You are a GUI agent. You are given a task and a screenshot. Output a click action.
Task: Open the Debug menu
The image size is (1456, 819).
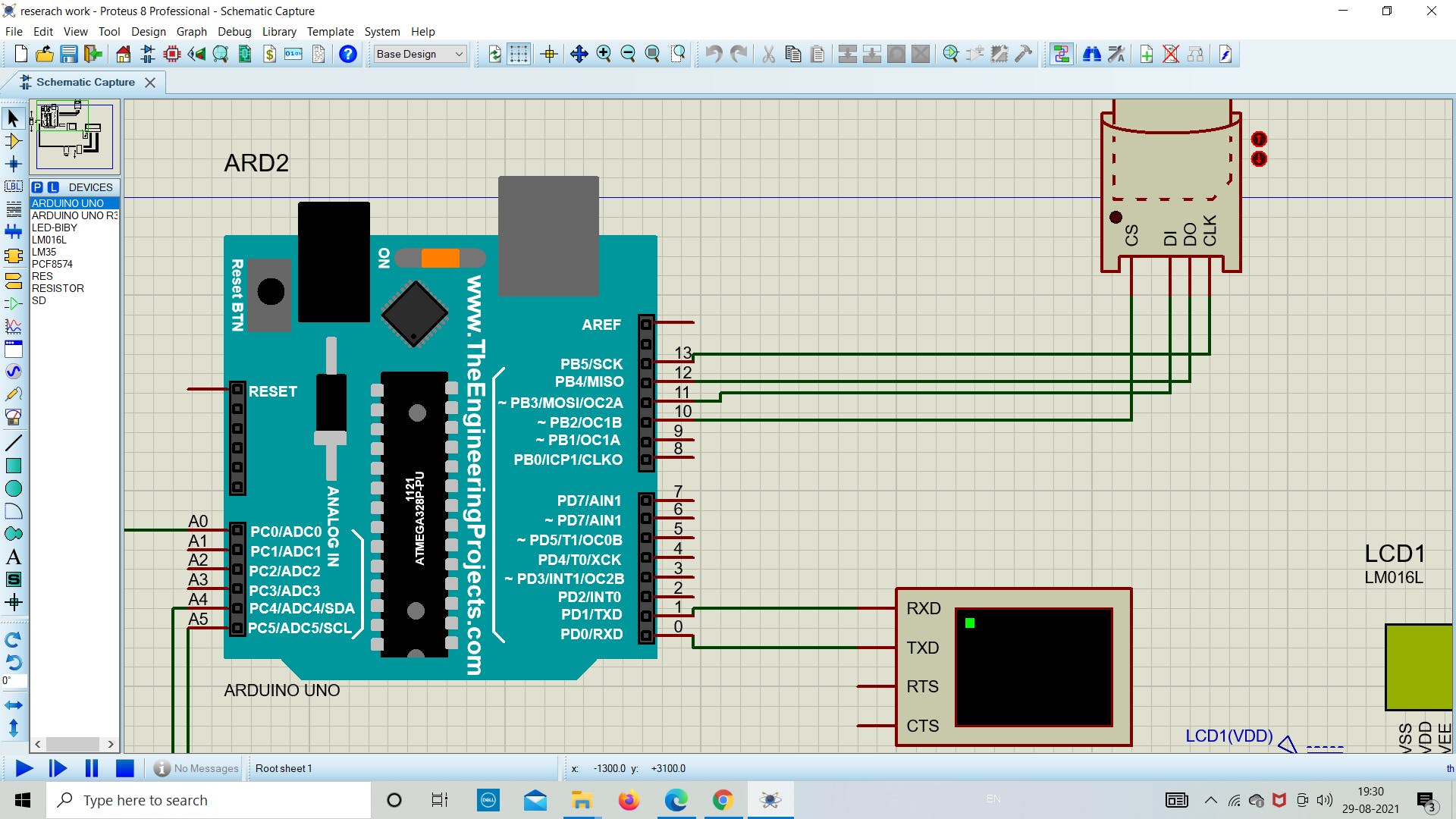pos(234,31)
